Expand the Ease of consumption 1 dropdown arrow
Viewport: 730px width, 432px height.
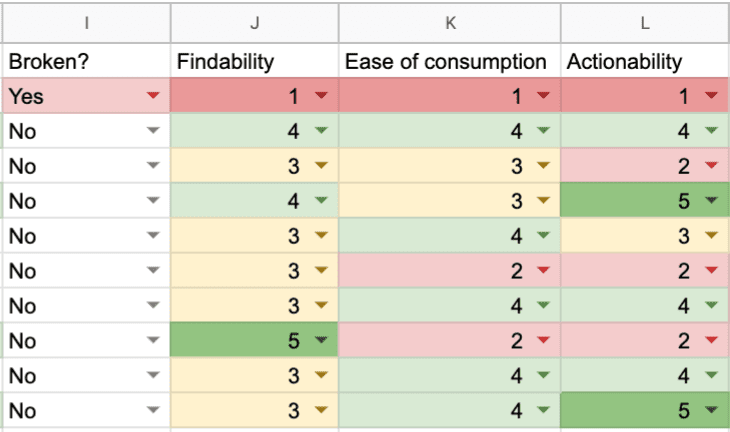pyautogui.click(x=543, y=96)
